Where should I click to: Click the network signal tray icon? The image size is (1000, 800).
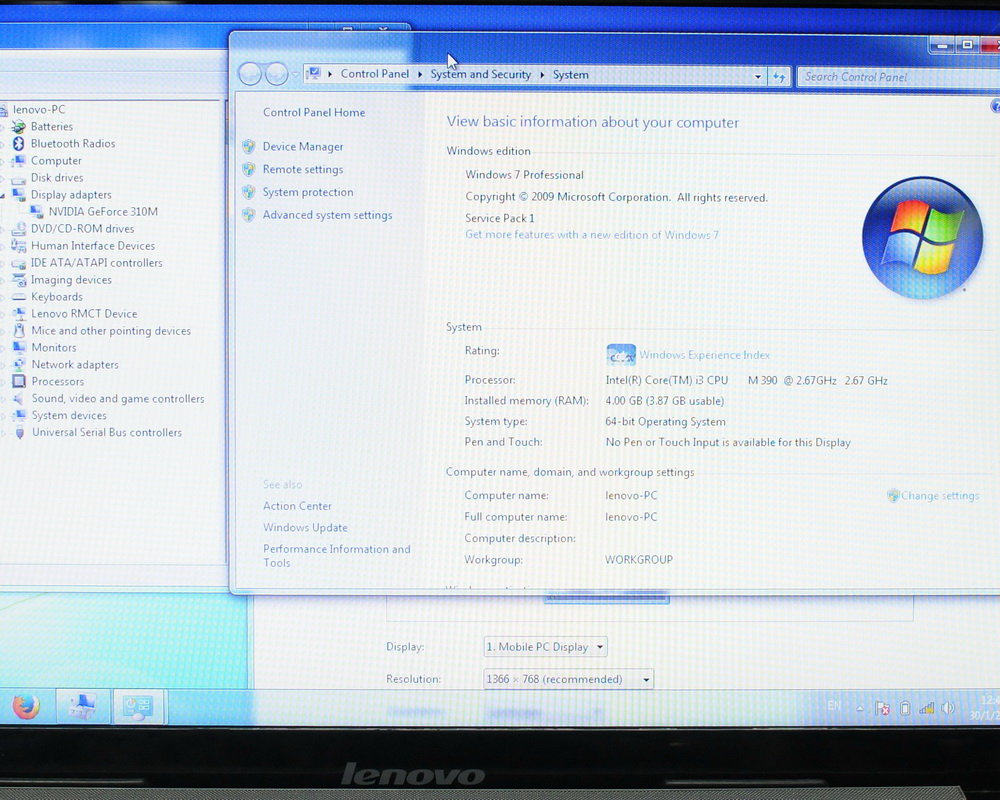tap(926, 707)
